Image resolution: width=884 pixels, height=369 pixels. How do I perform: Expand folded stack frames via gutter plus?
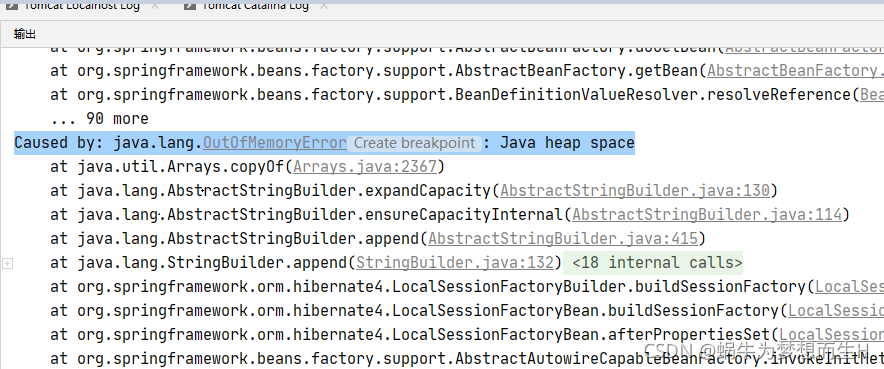[x=7, y=263]
